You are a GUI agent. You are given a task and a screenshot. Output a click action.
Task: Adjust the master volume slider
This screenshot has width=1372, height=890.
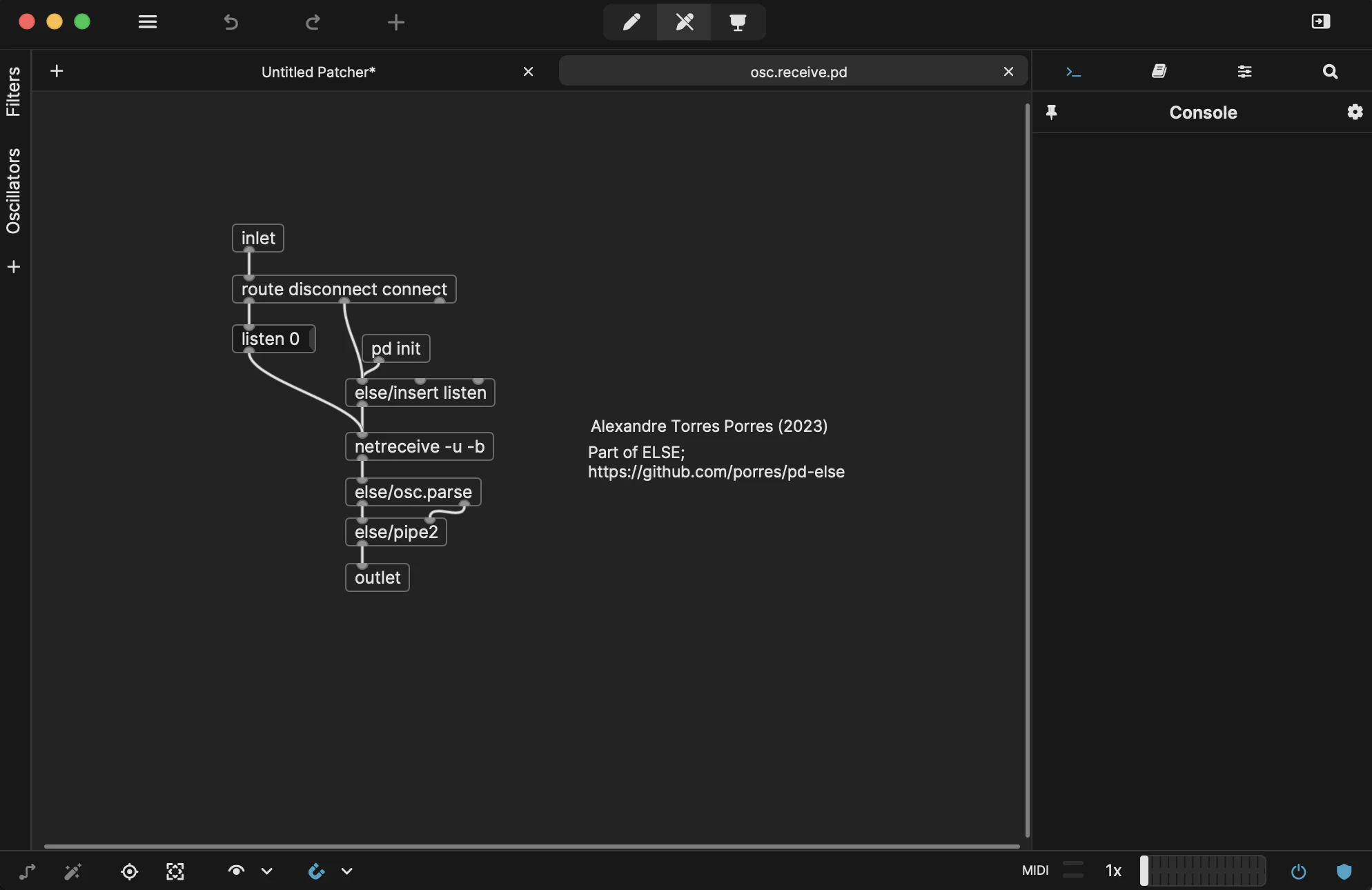point(1203,871)
